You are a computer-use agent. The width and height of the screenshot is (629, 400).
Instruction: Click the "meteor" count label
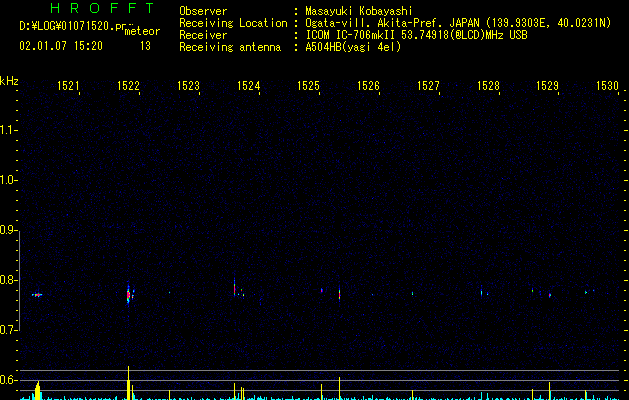(142, 31)
